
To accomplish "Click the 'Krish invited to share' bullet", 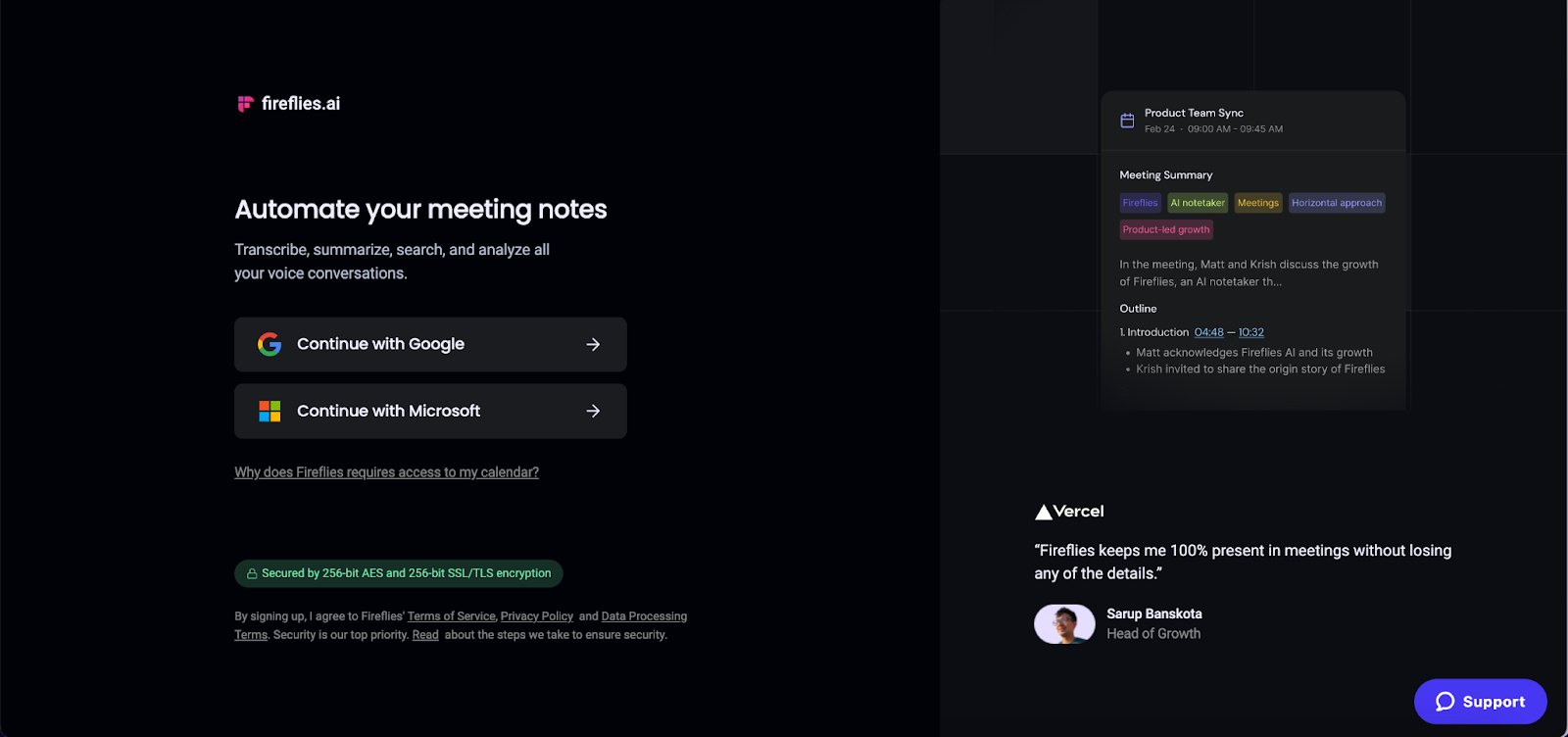I will coord(1260,369).
